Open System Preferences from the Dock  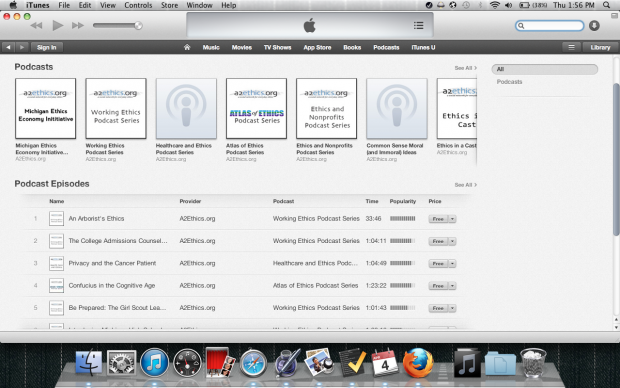click(x=121, y=363)
